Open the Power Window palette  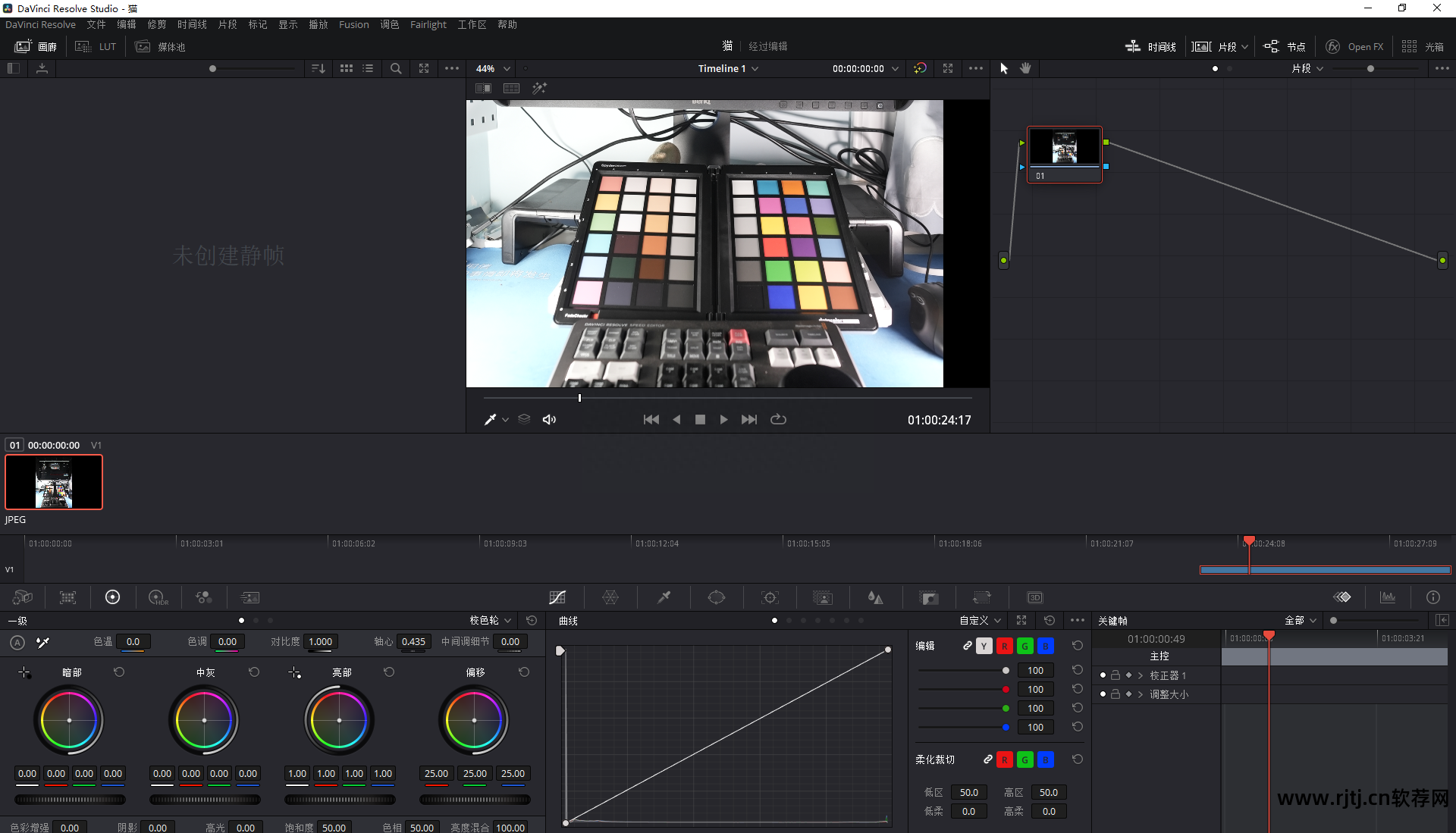coord(717,597)
